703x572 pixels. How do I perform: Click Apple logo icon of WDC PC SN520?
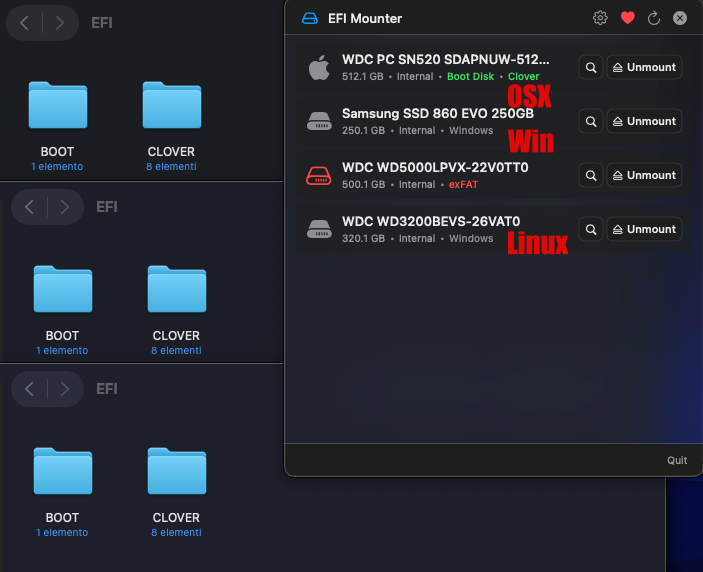tap(319, 68)
